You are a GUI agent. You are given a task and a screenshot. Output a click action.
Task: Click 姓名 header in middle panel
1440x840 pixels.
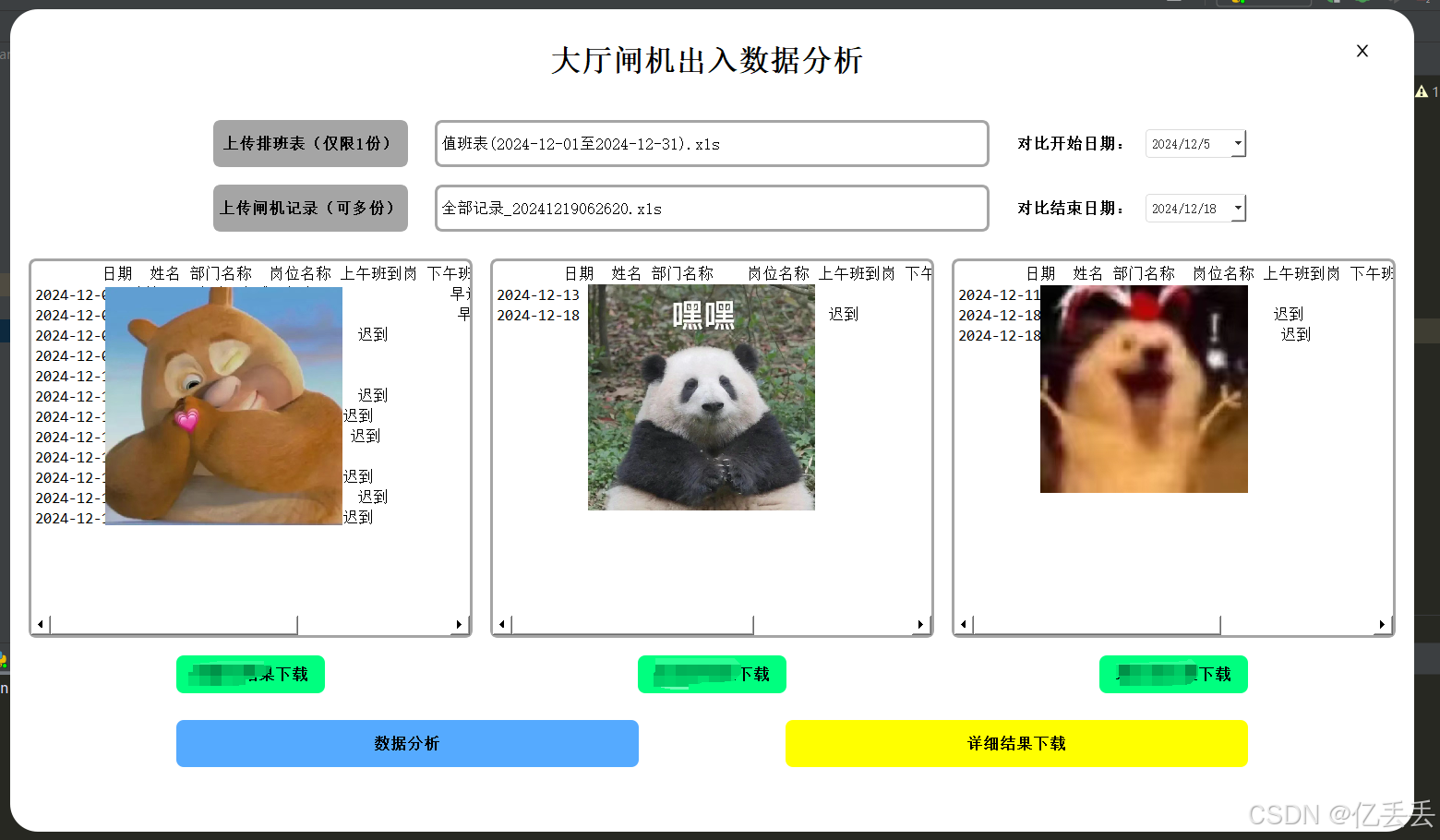626,273
